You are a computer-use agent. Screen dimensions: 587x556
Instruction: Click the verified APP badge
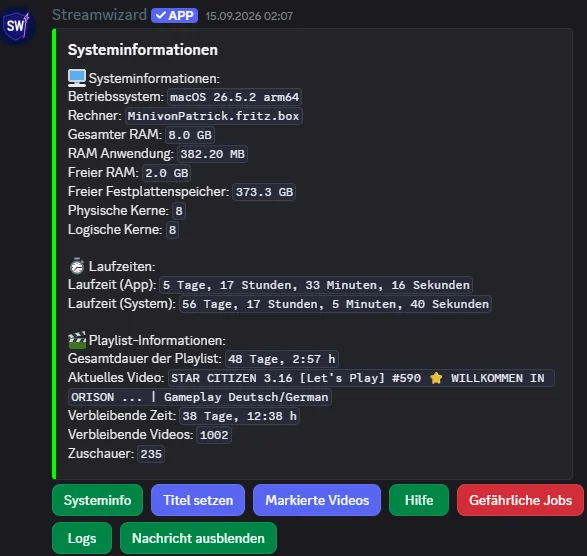[174, 16]
